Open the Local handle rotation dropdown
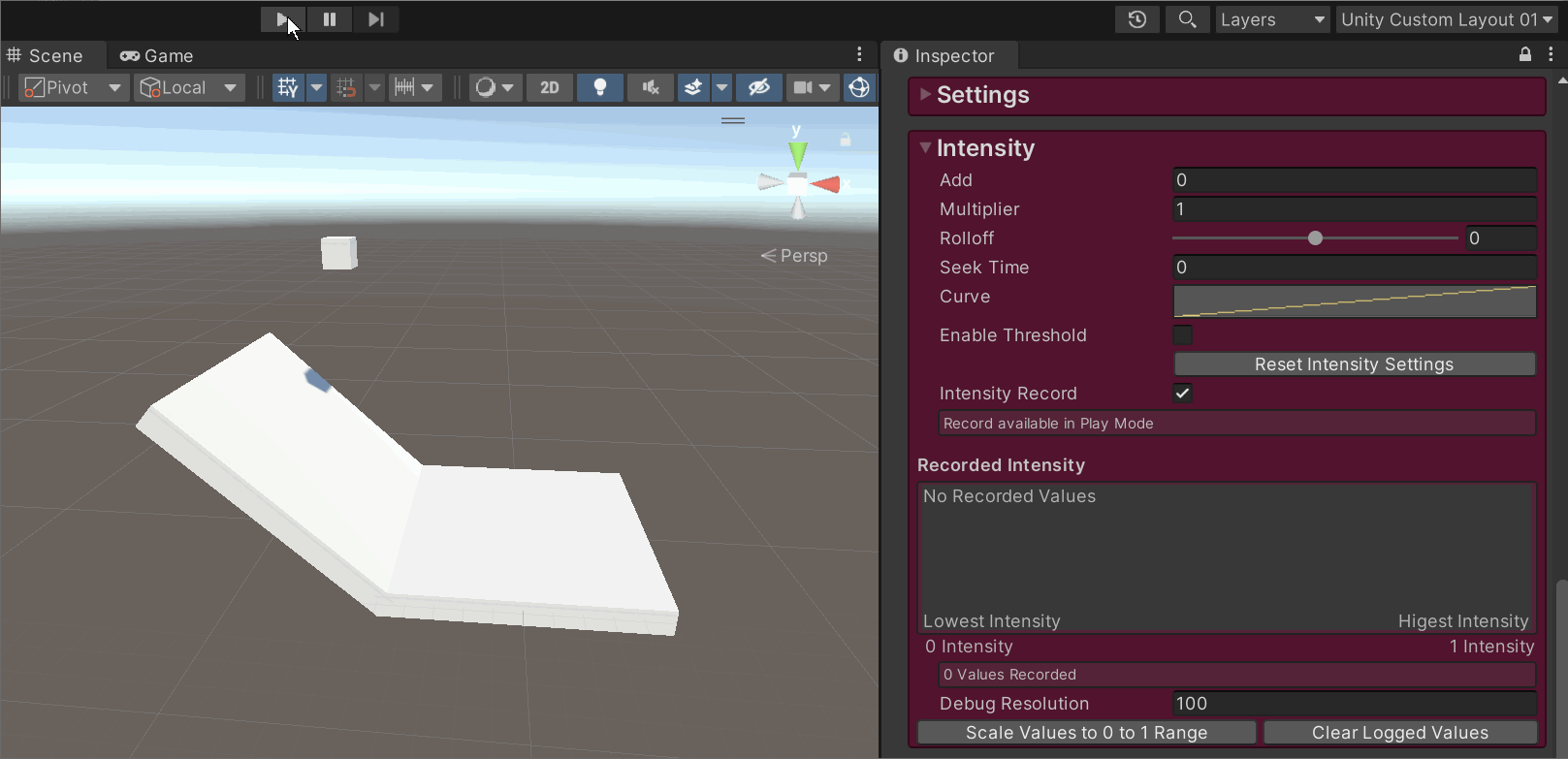Viewport: 1568px width, 759px height. pos(188,87)
